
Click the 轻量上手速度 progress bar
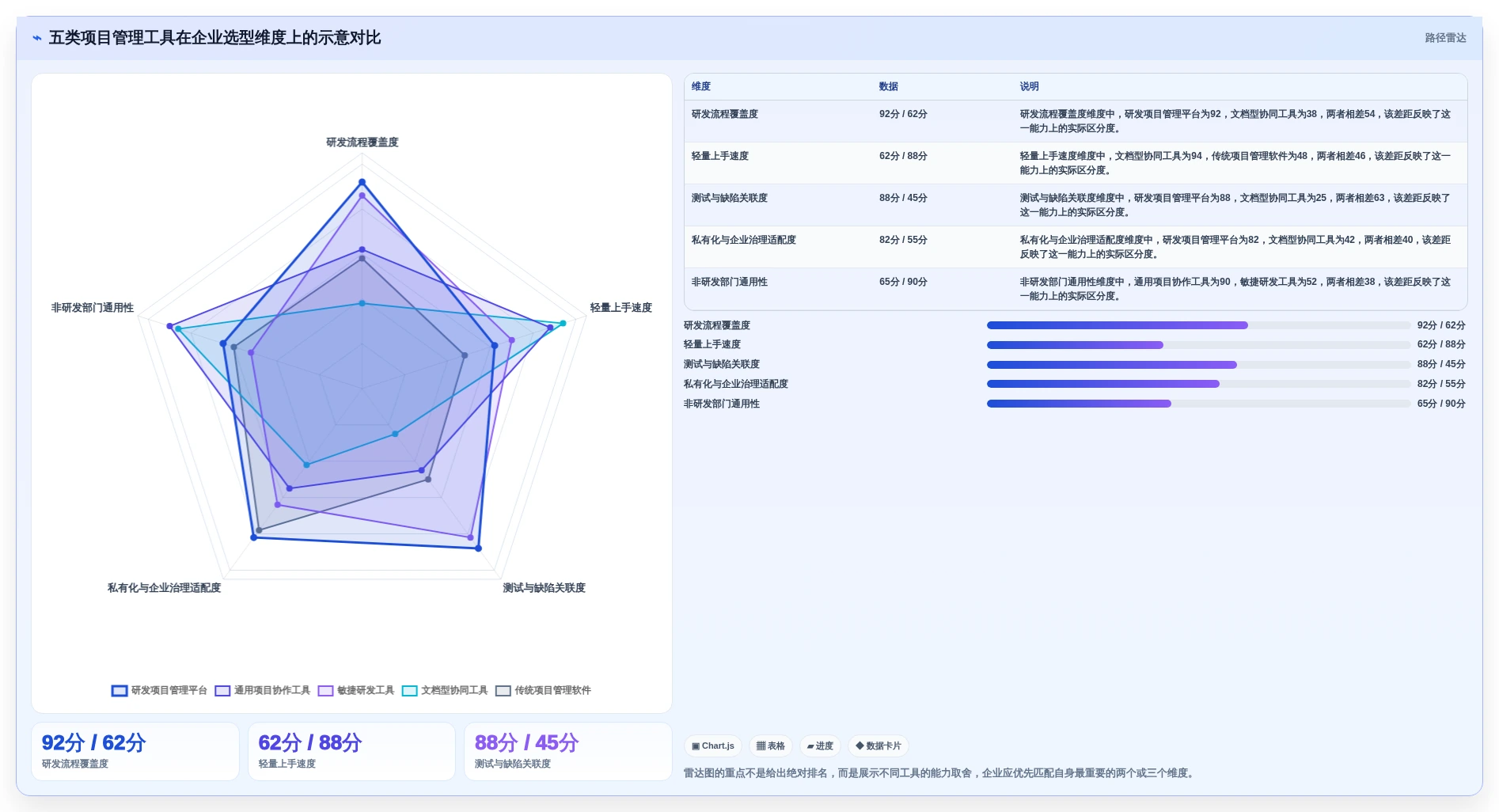(x=1198, y=345)
